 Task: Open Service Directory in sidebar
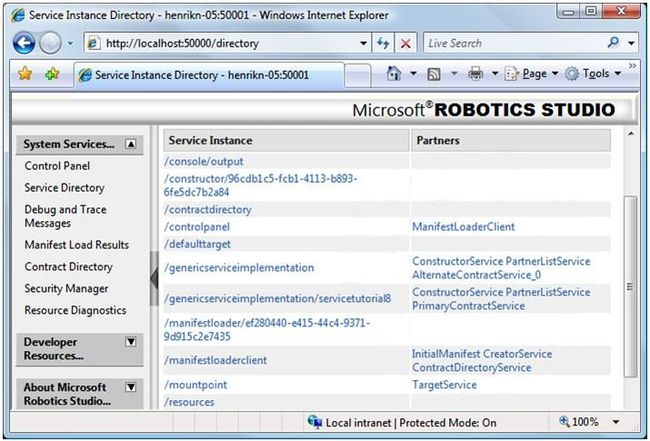(64, 188)
